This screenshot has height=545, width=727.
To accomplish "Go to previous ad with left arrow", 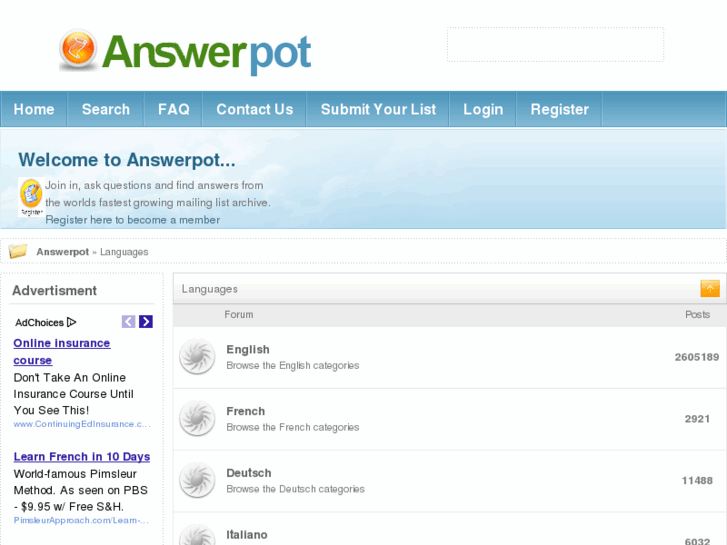I will (128, 321).
